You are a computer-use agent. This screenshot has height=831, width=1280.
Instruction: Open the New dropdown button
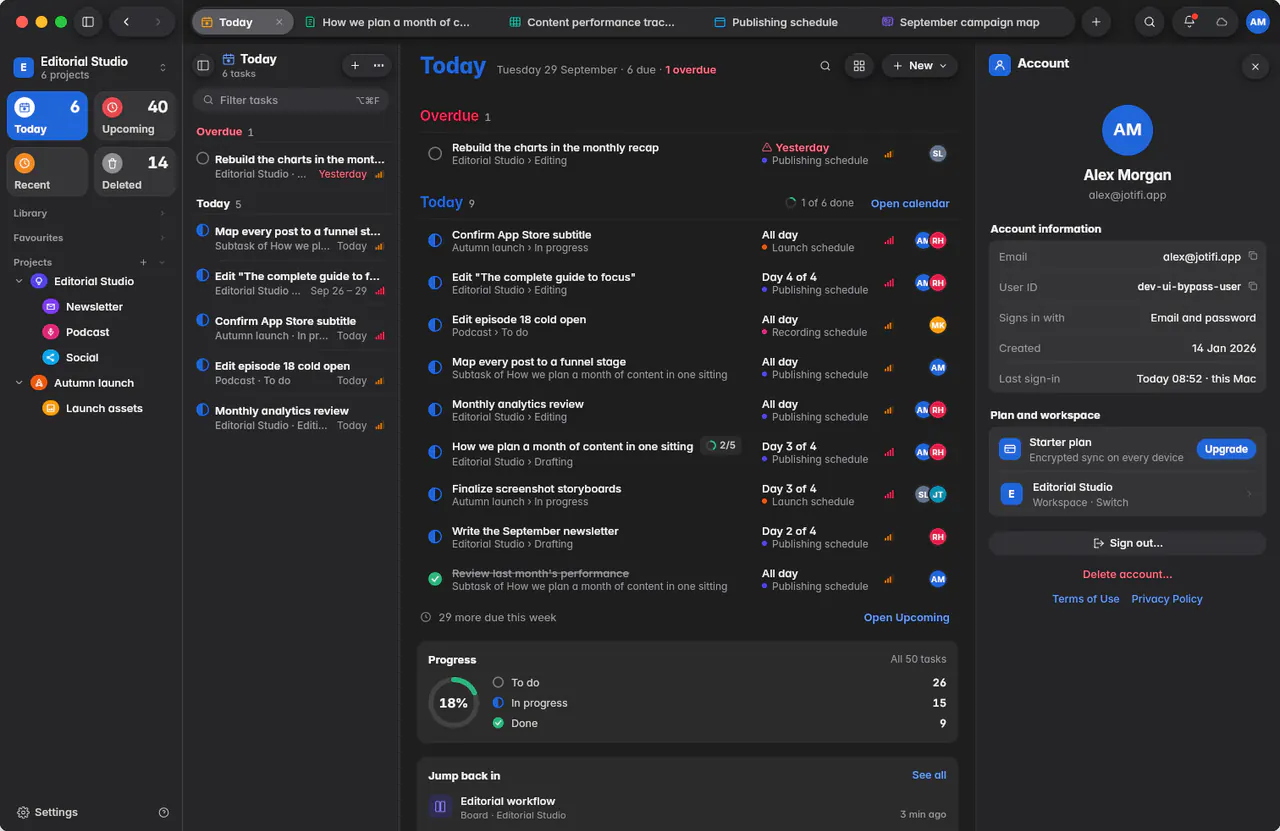(920, 66)
